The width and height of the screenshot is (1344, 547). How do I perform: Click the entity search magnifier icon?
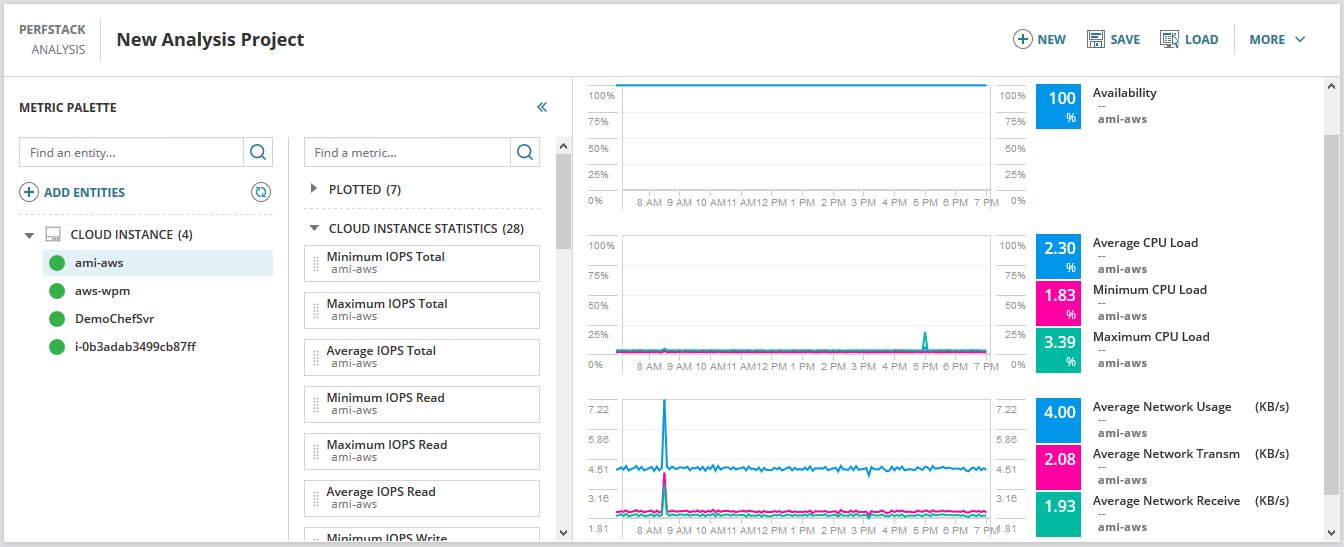pos(258,152)
